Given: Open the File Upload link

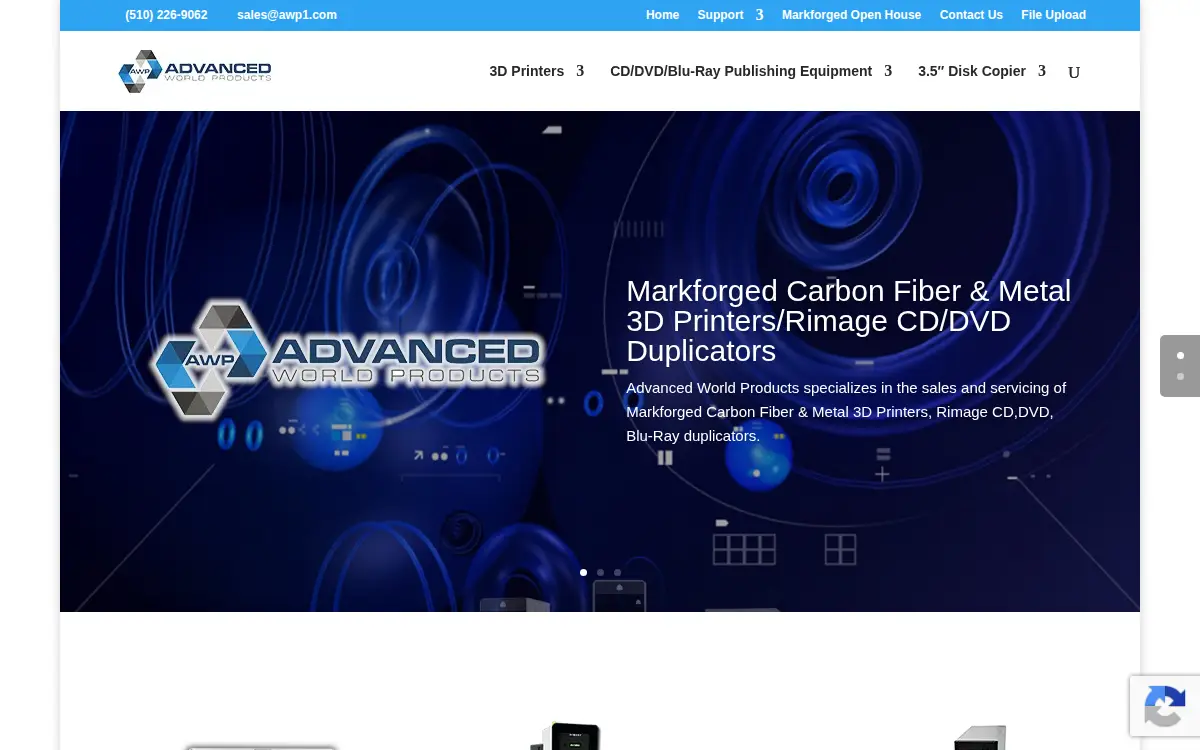Looking at the screenshot, I should [x=1053, y=15].
